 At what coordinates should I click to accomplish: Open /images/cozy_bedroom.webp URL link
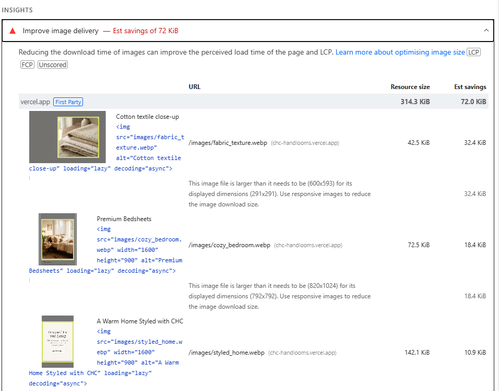229,245
